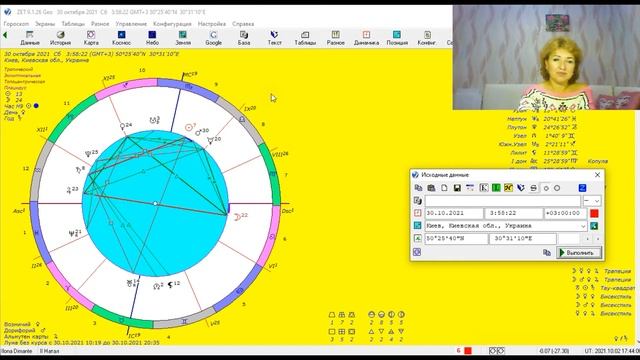
Task: Open the Небо sky view
Action: coord(152,38)
